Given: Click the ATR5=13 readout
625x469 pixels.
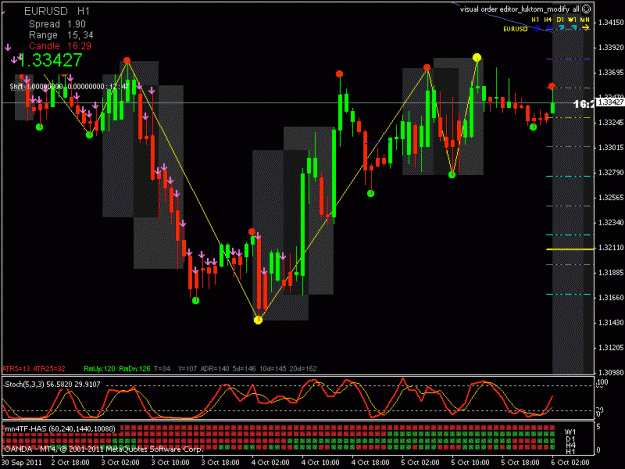Looking at the screenshot, I should 16,369.
